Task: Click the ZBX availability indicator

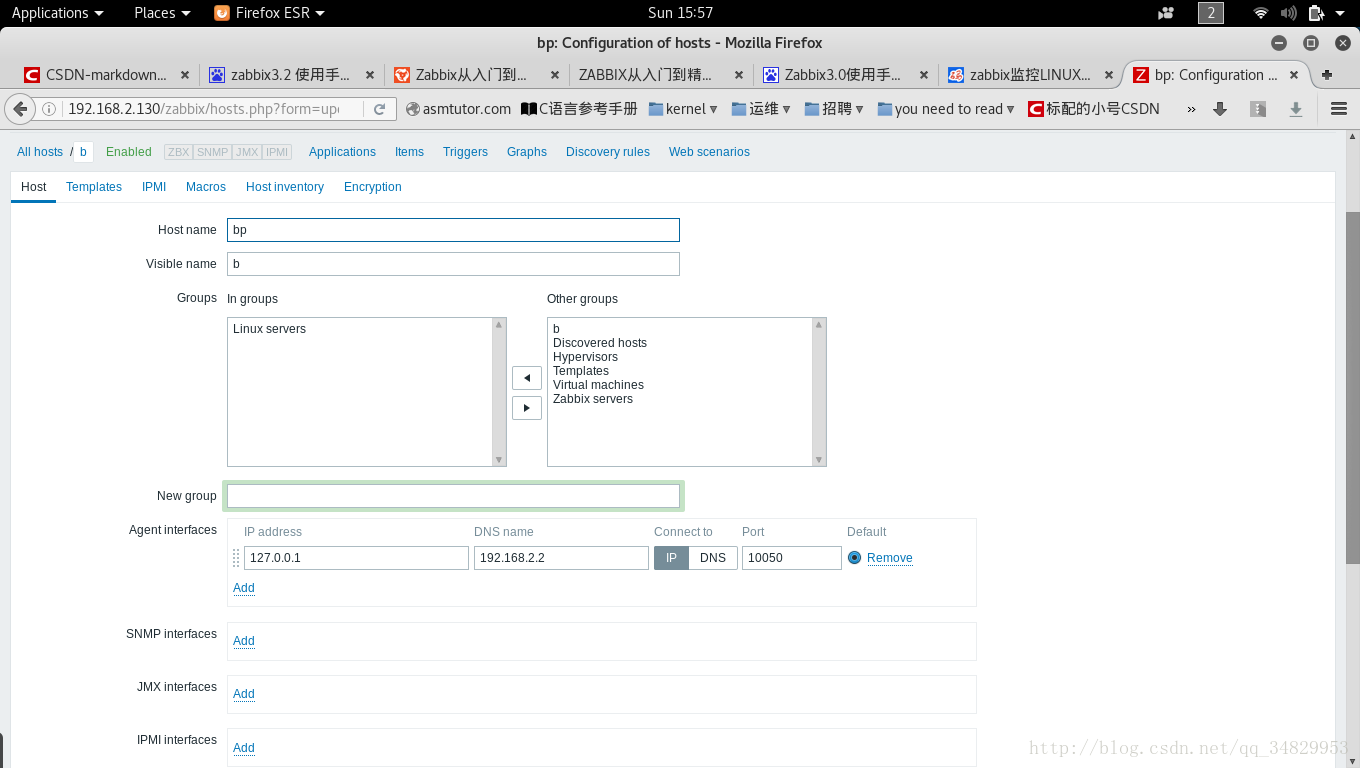Action: (x=179, y=152)
